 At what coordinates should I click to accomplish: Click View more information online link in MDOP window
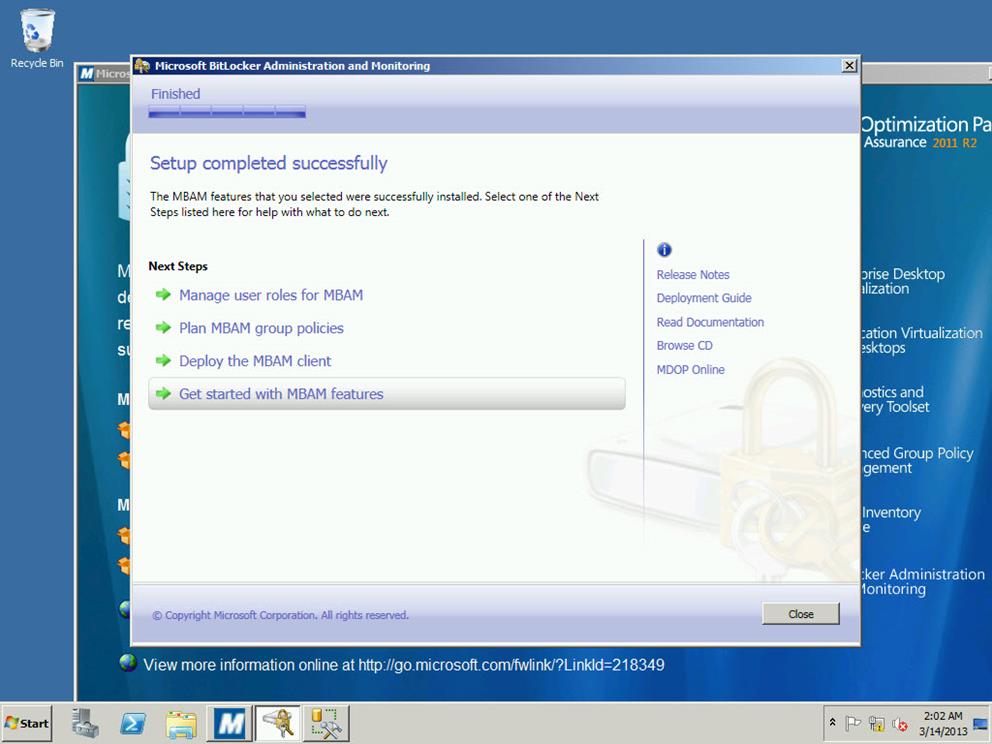[x=404, y=665]
